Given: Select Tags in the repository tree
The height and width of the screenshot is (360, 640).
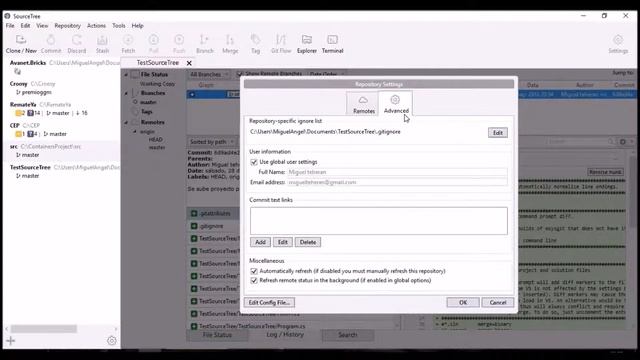Looking at the screenshot, I should pos(147,112).
